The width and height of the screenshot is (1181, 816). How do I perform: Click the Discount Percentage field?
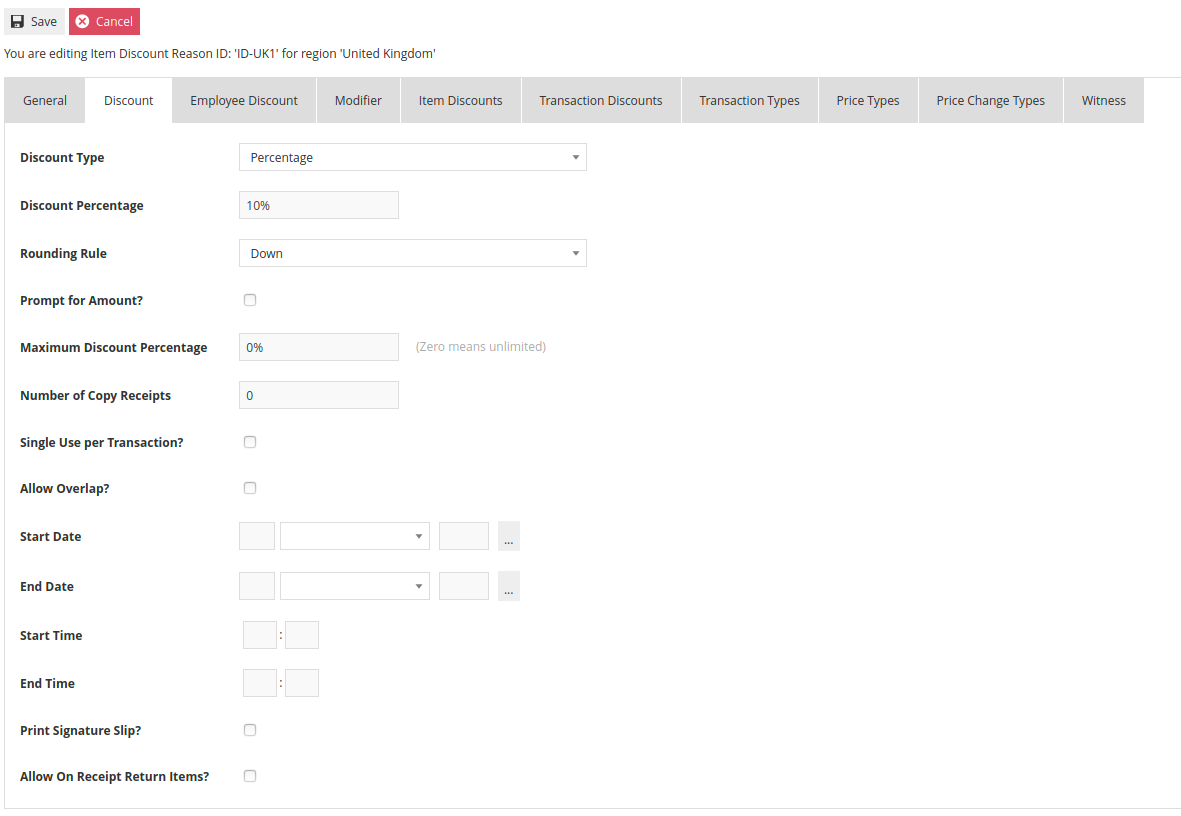[319, 205]
